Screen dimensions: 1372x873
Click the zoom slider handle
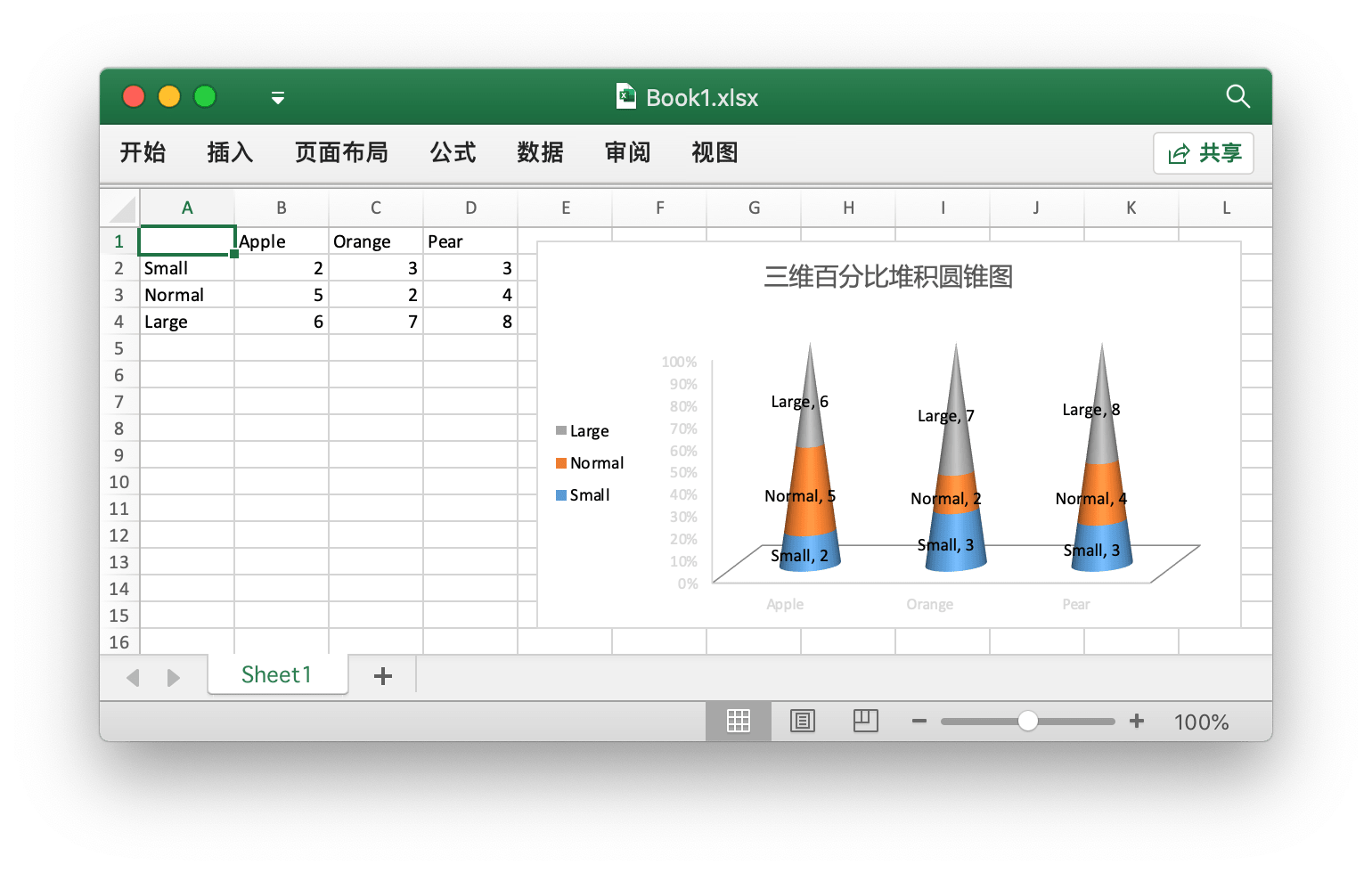click(x=1027, y=721)
